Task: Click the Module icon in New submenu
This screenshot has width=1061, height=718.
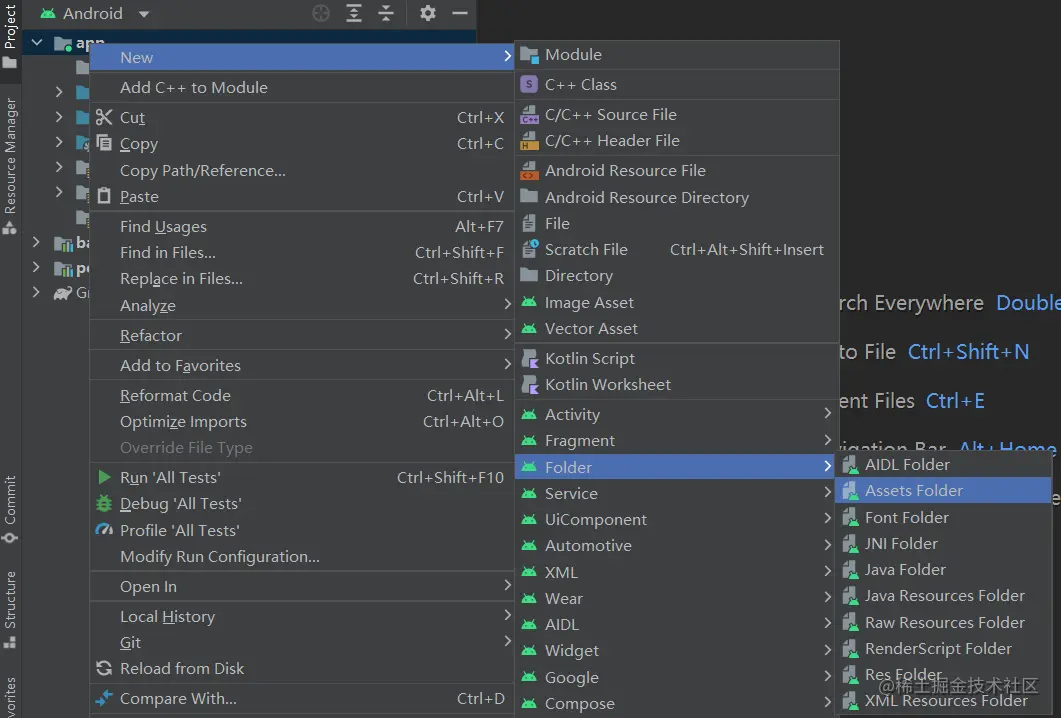Action: 529,55
